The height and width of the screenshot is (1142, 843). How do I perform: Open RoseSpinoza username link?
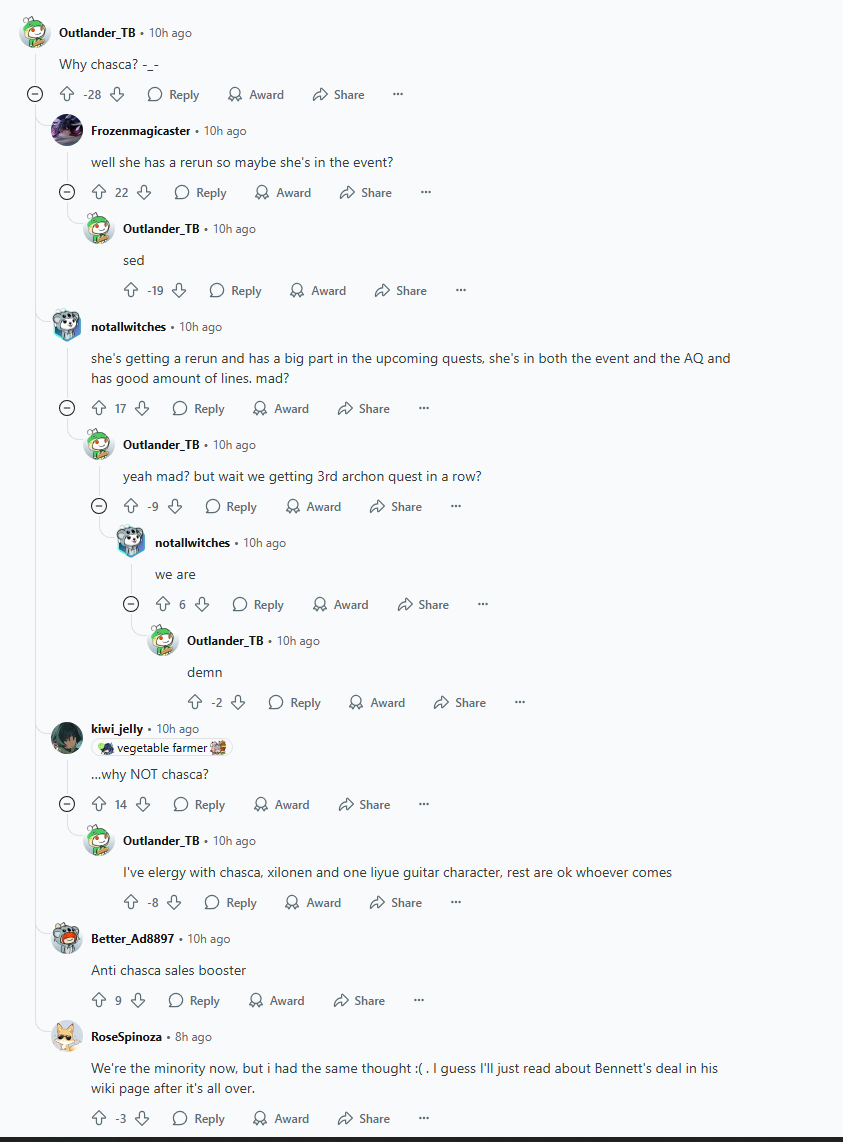pos(126,1036)
